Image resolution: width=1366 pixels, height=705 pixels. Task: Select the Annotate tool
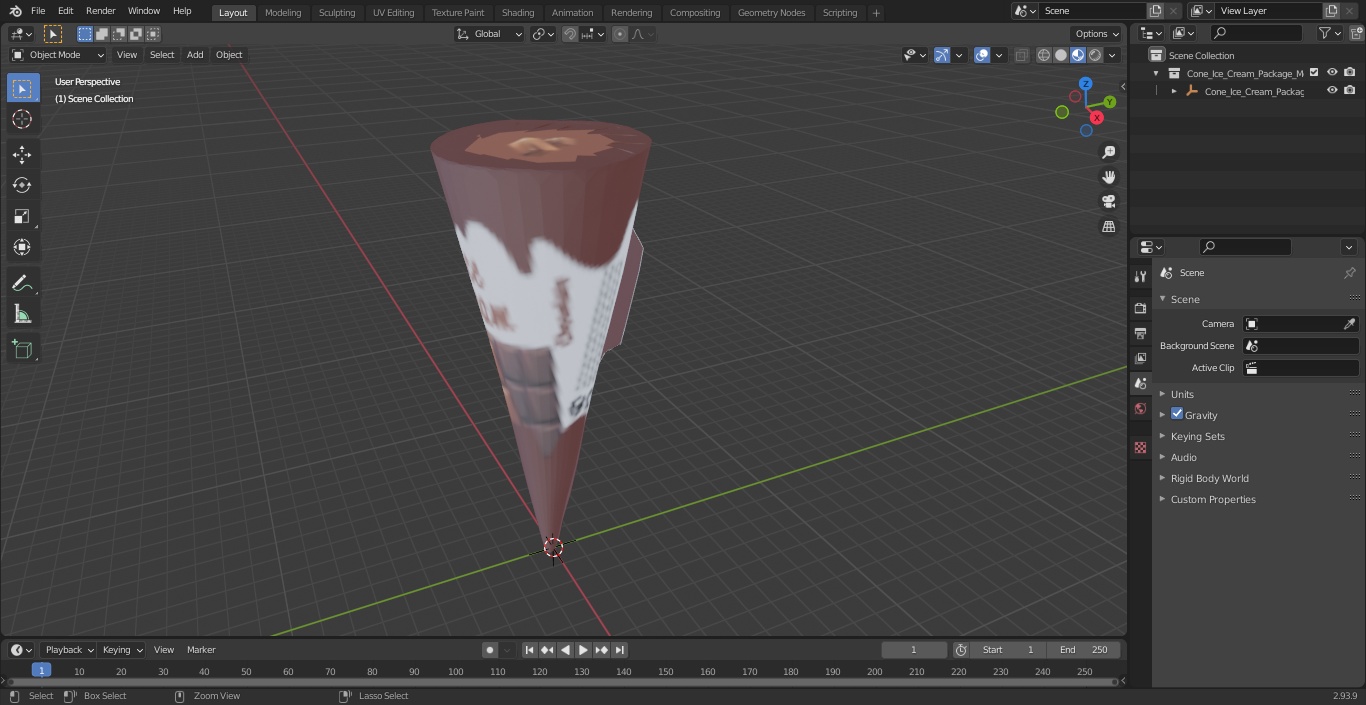click(x=22, y=283)
